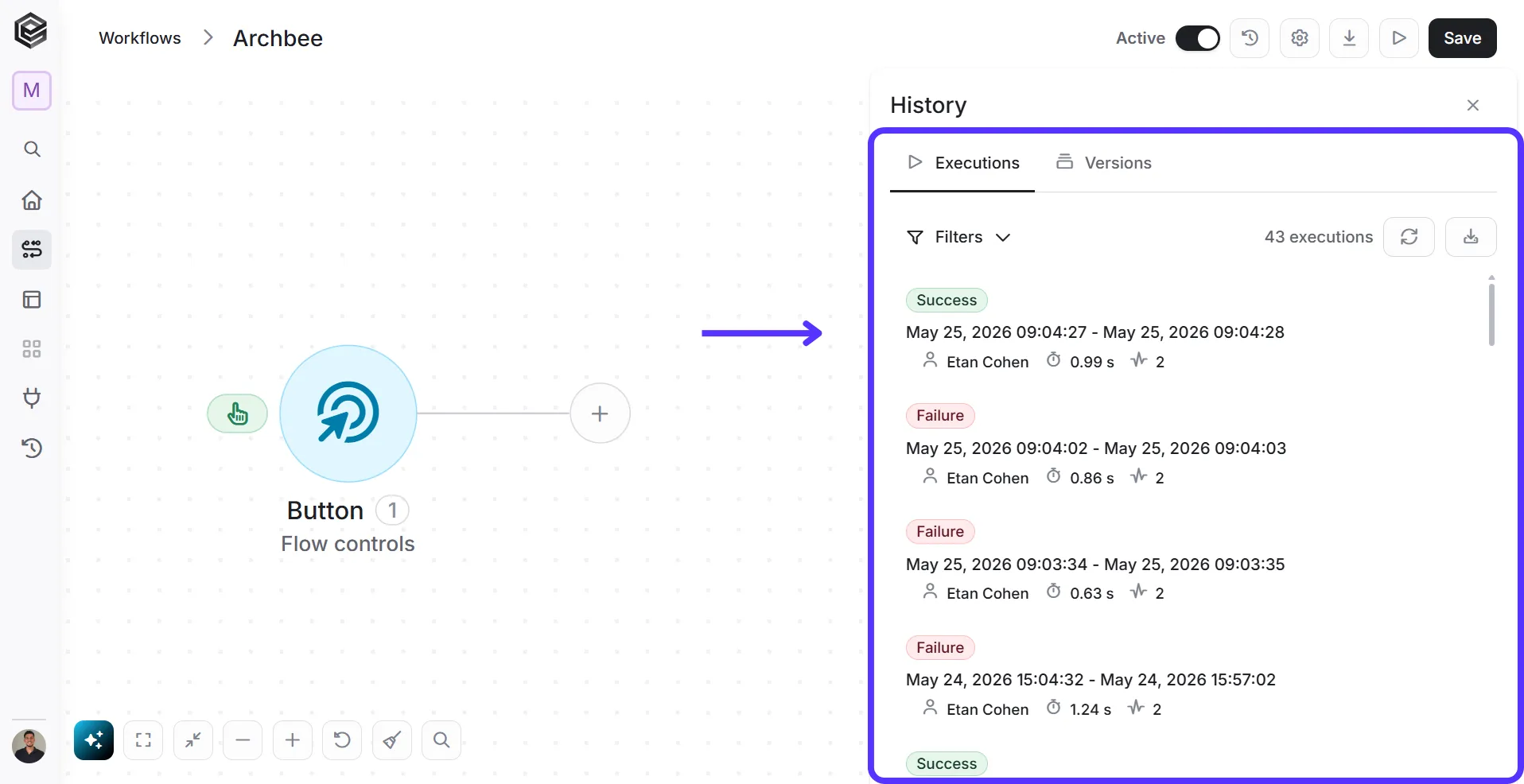Viewport: 1524px width, 784px height.
Task: Zoom in the canvas with plus
Action: pos(293,740)
